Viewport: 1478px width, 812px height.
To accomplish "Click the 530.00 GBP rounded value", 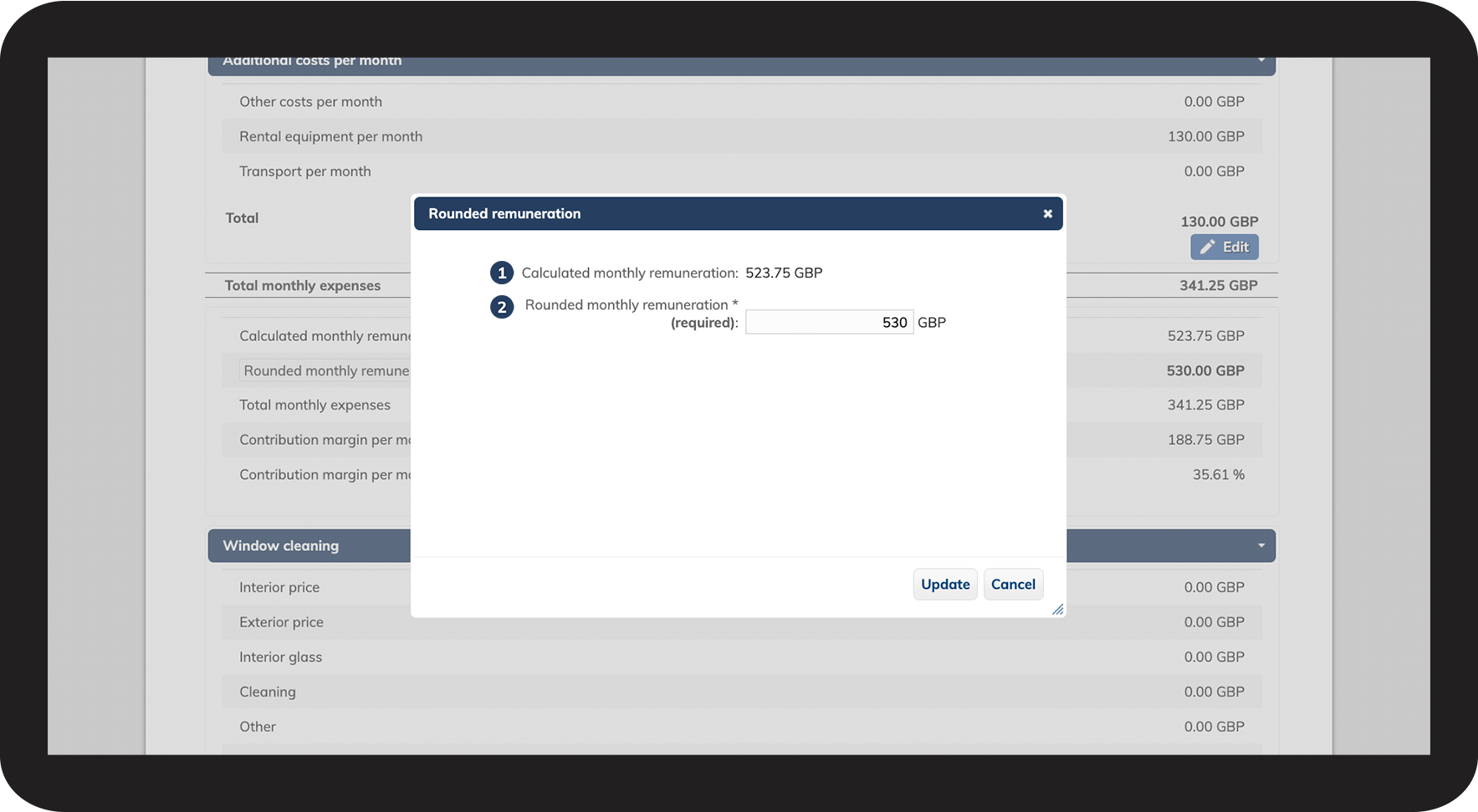I will 1205,370.
